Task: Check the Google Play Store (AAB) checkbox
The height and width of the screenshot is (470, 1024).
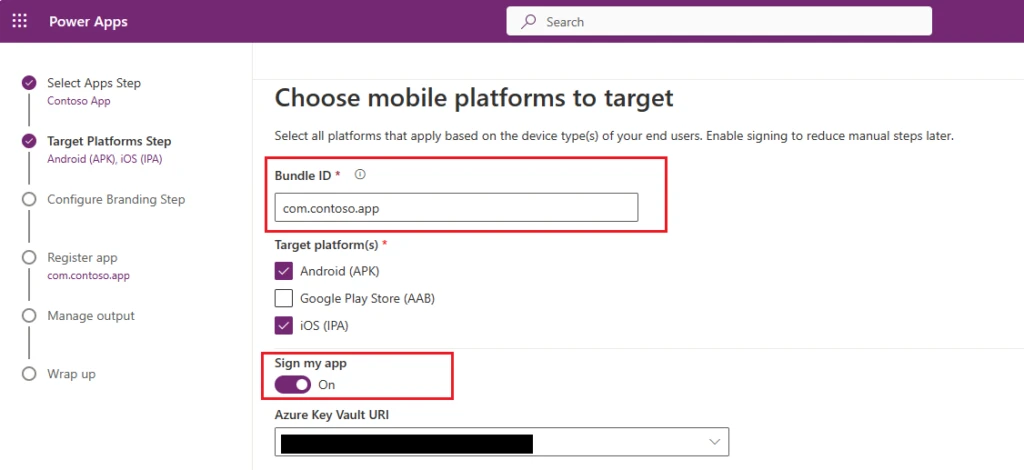Action: [284, 298]
